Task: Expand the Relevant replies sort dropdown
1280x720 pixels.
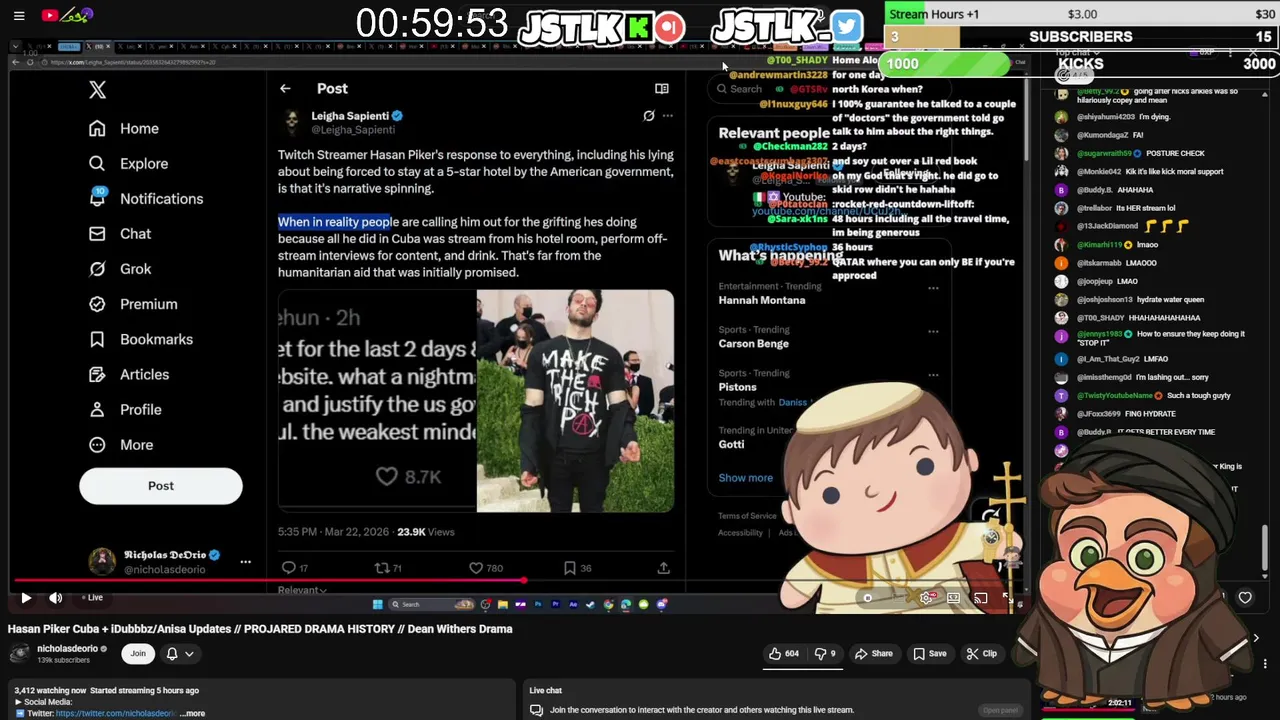Action: [302, 591]
